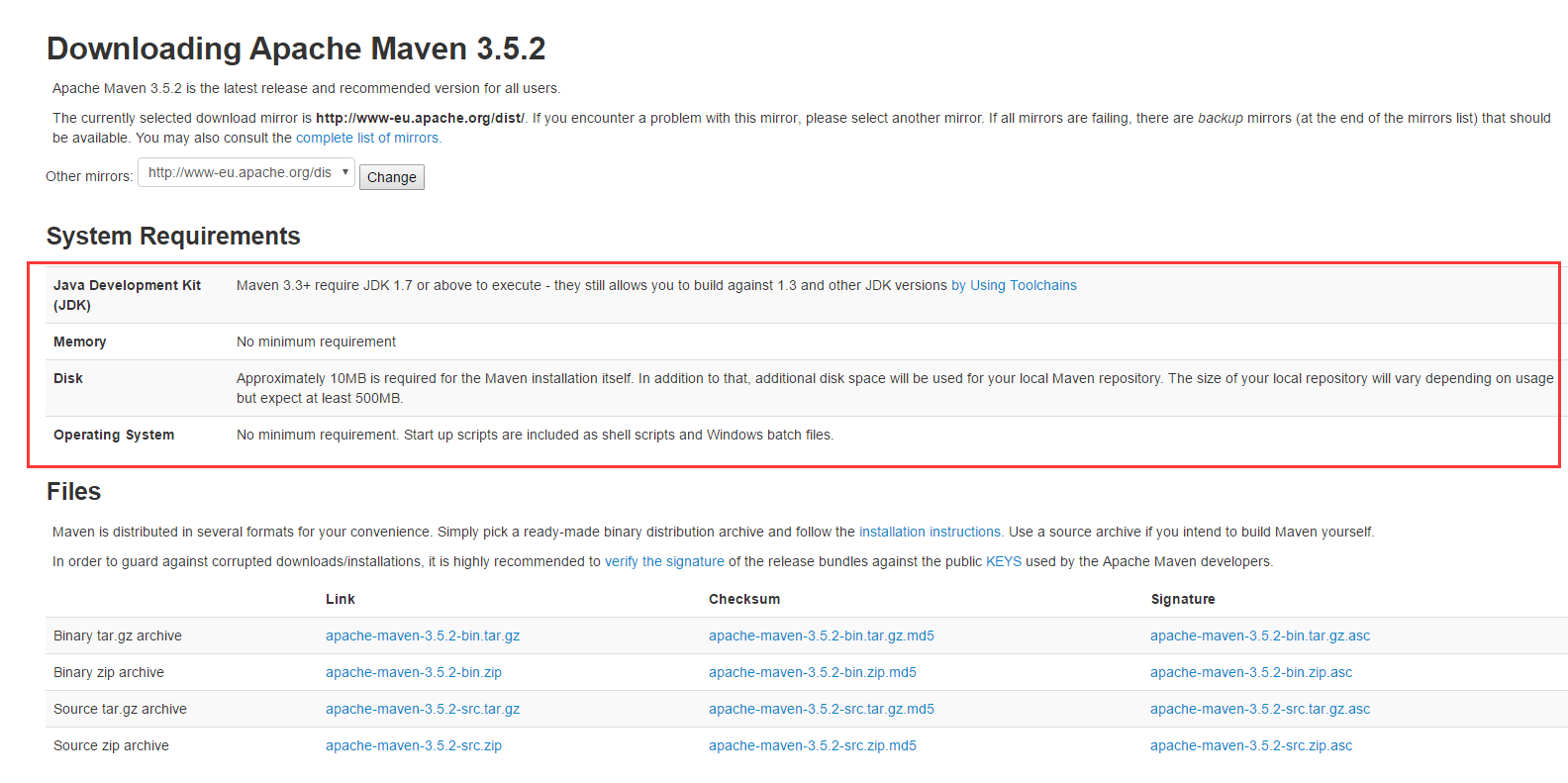The width and height of the screenshot is (1568, 783).
Task: Open apache-maven-3.5.2-bin.tar.gz.asc signature
Action: 1260,636
